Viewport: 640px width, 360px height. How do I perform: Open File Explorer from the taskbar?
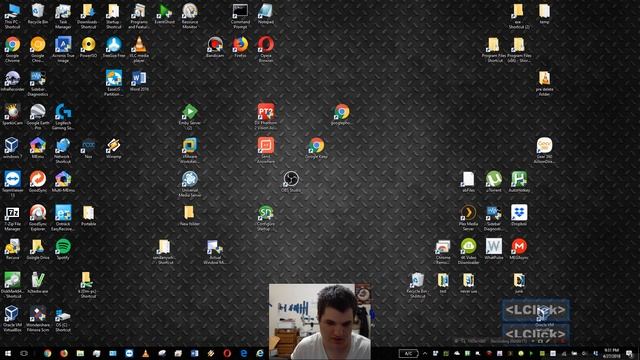80,353
